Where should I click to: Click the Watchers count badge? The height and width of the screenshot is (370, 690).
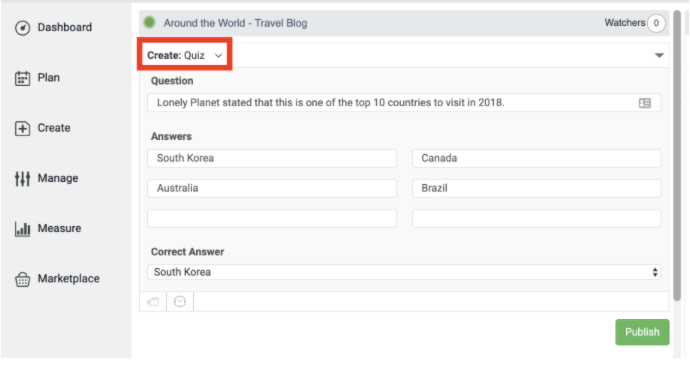pyautogui.click(x=656, y=23)
